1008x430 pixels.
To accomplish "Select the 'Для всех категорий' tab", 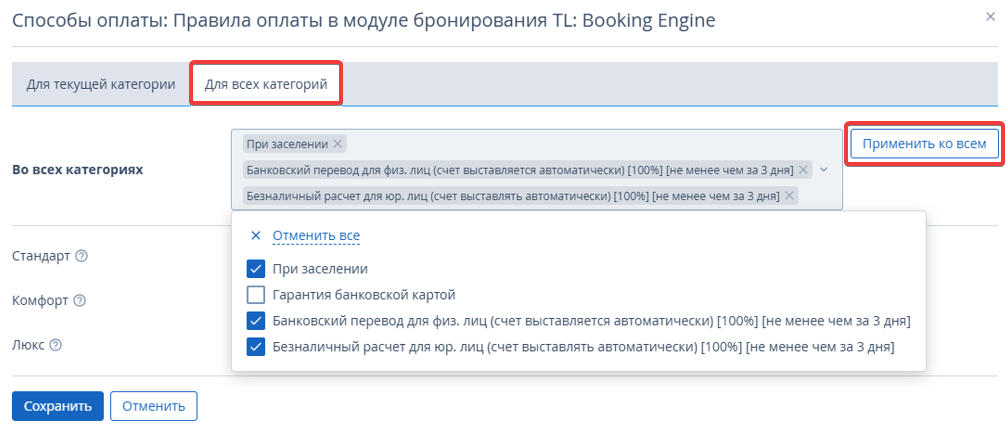I will point(266,84).
